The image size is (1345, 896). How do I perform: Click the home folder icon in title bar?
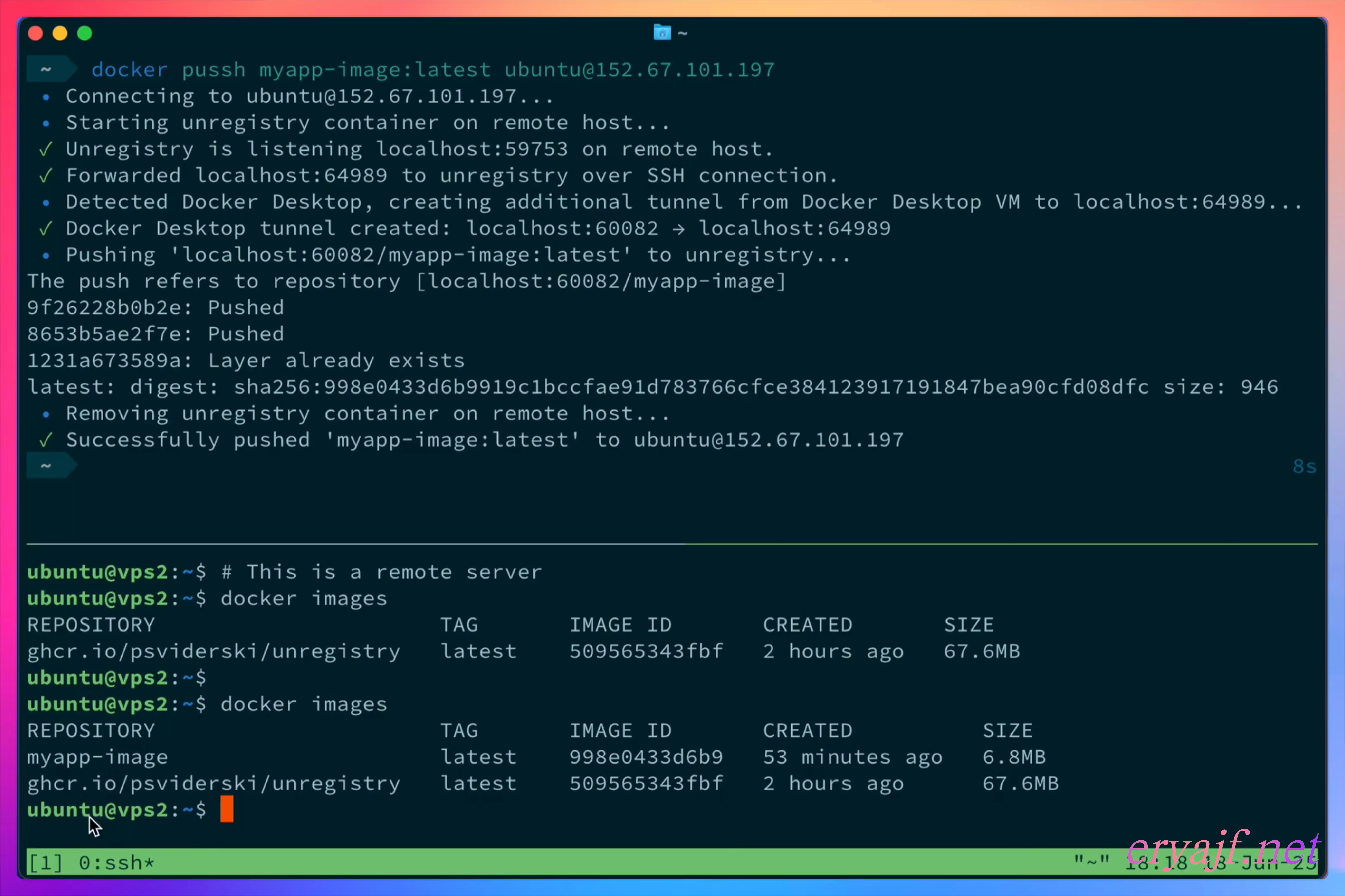[x=662, y=33]
